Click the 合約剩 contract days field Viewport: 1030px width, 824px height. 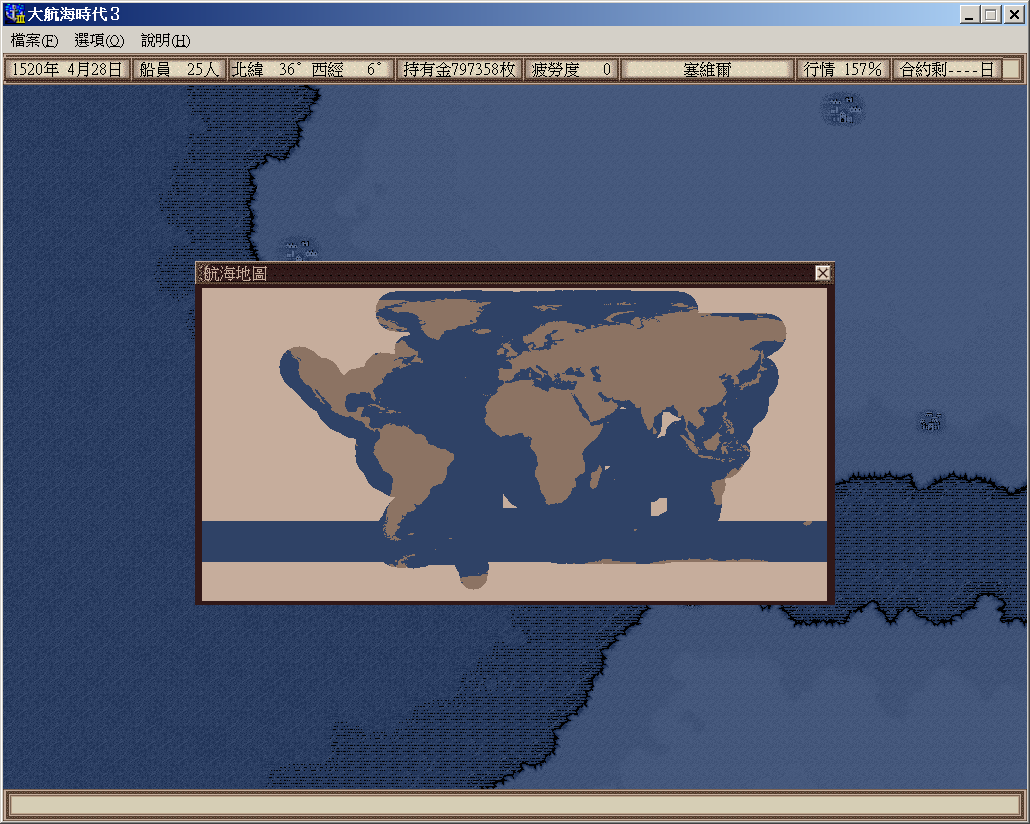(x=946, y=69)
